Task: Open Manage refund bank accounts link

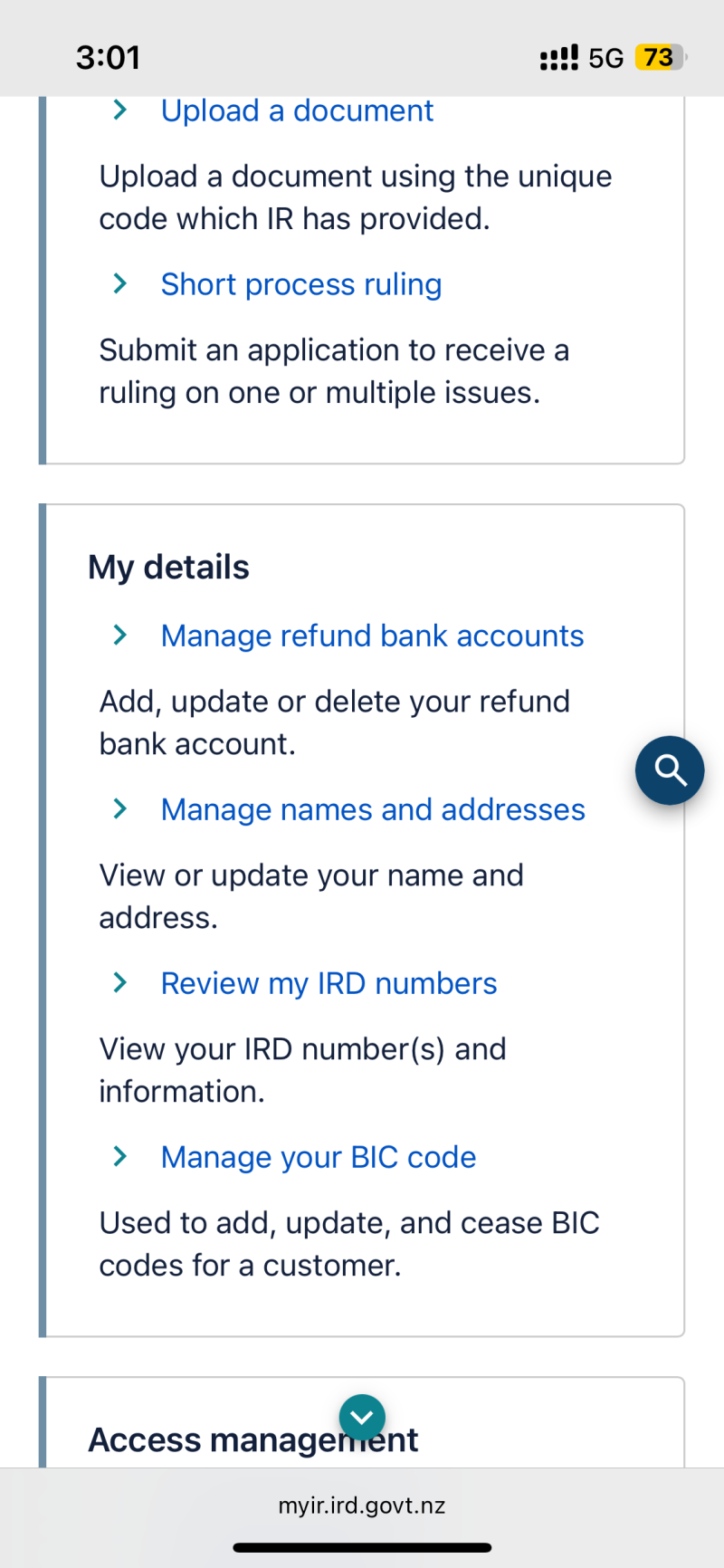Action: [372, 636]
